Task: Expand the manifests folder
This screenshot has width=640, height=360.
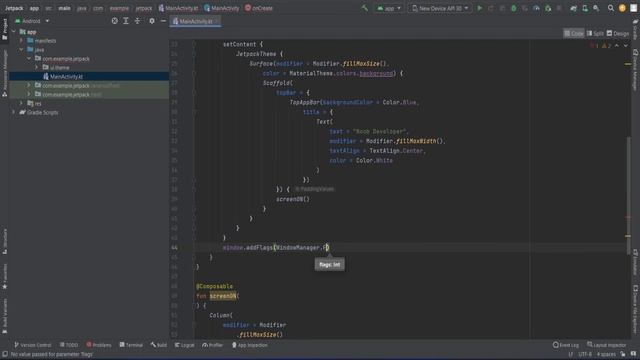Action: click(x=22, y=41)
